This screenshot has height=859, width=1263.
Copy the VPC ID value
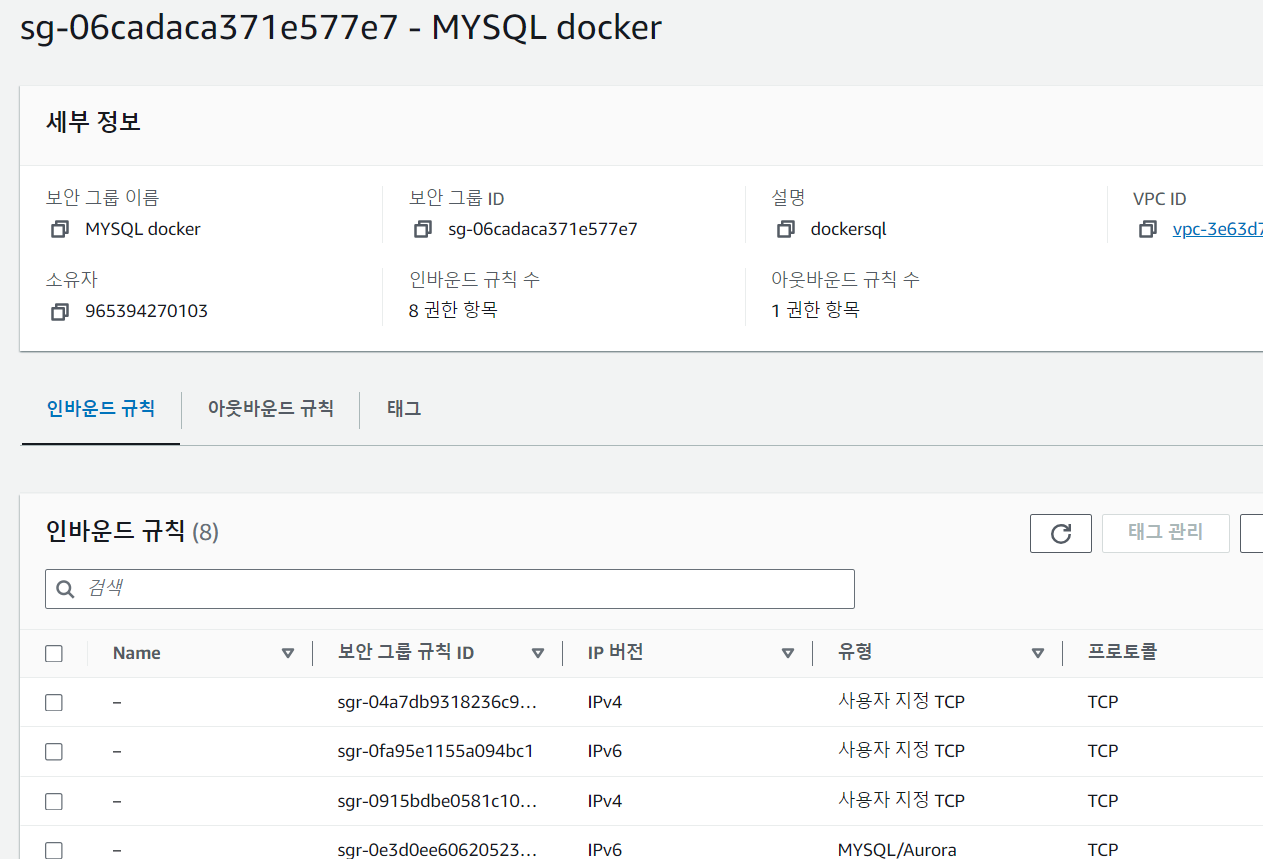tap(1147, 229)
